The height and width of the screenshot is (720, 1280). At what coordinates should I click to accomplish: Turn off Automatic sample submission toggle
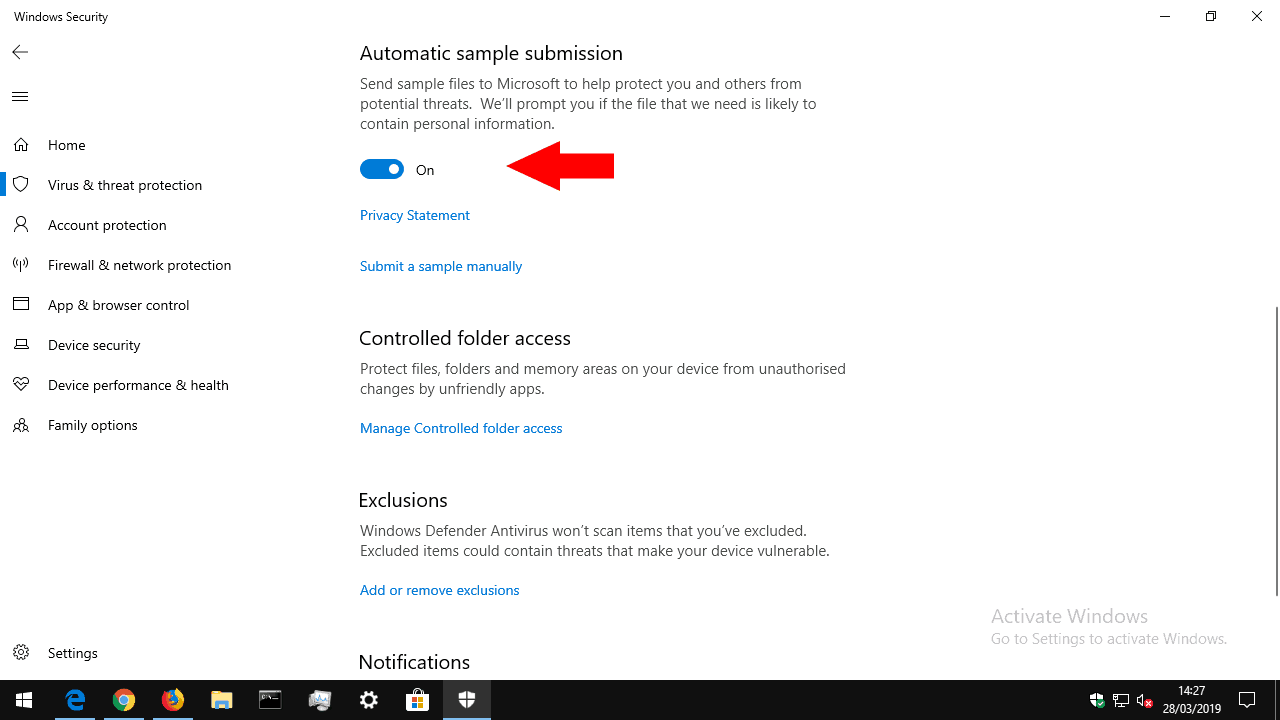pyautogui.click(x=382, y=170)
